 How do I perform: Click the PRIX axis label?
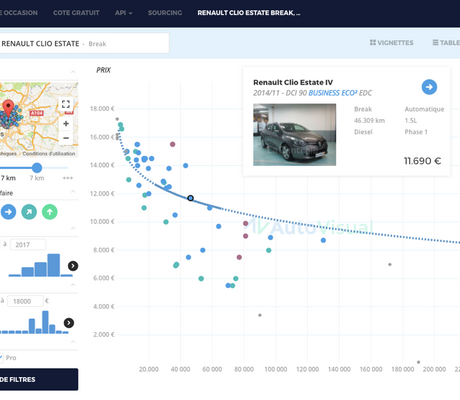[x=103, y=70]
